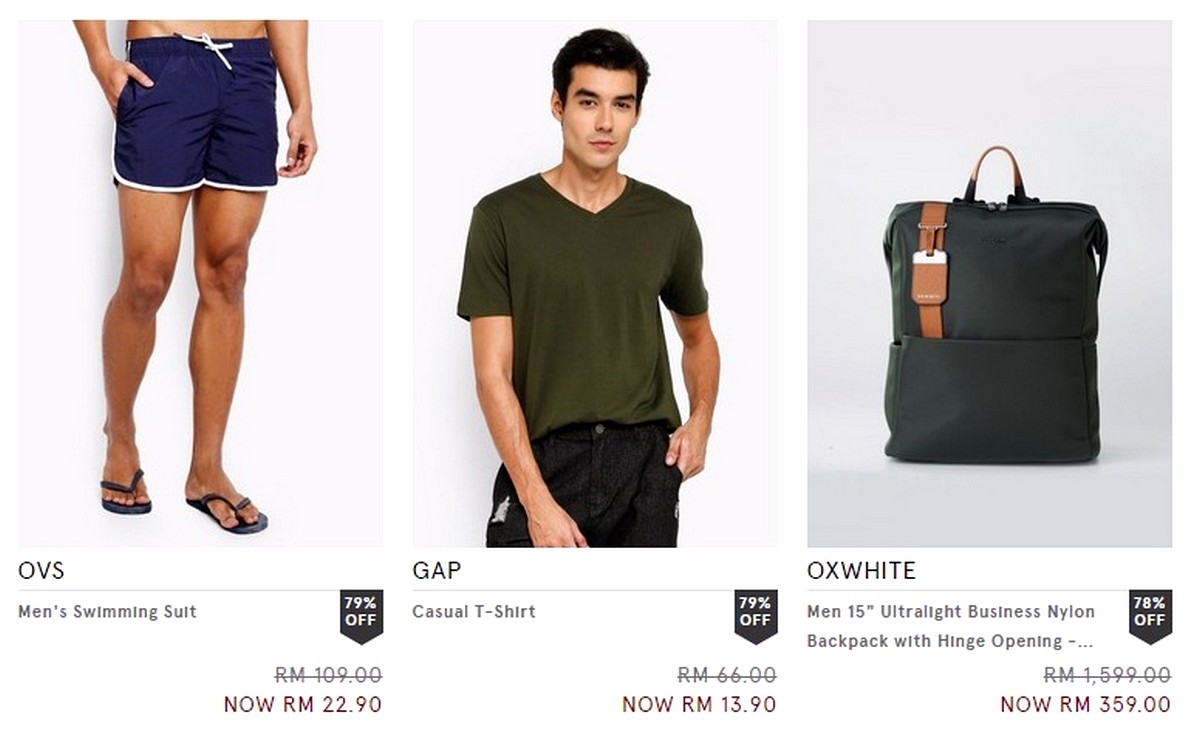
Task: Open the Men's Swimming Suit product title
Action: click(107, 612)
